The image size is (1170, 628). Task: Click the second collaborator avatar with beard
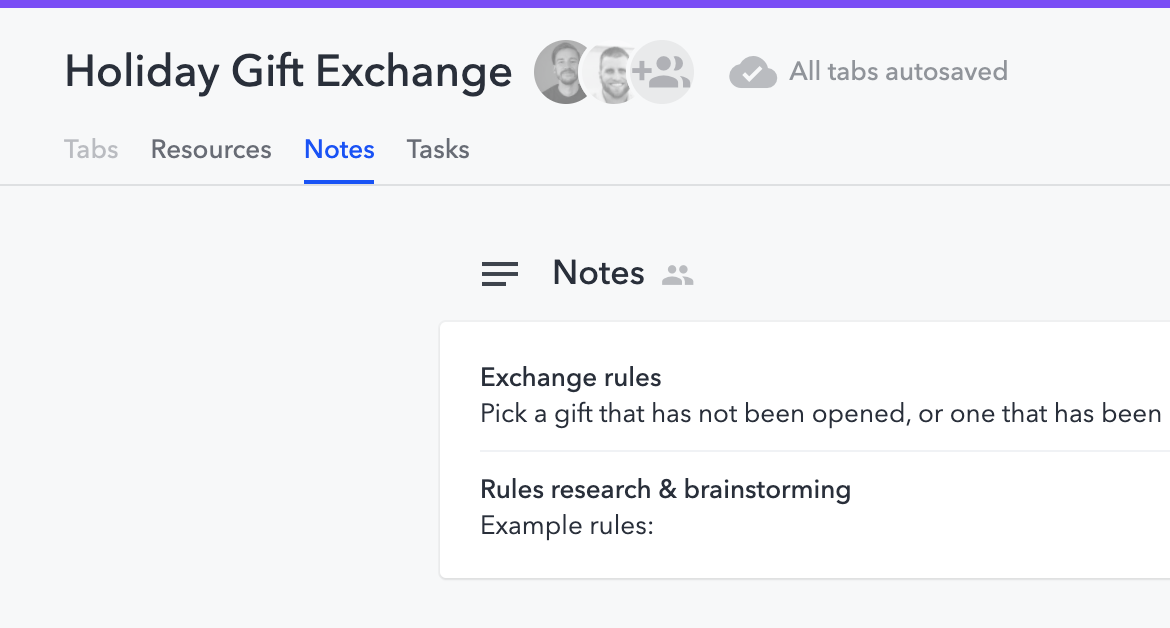pyautogui.click(x=610, y=72)
